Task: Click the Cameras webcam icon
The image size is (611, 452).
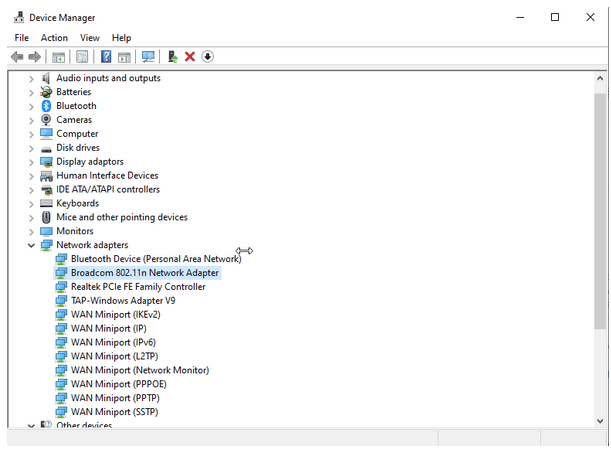Action: click(46, 120)
